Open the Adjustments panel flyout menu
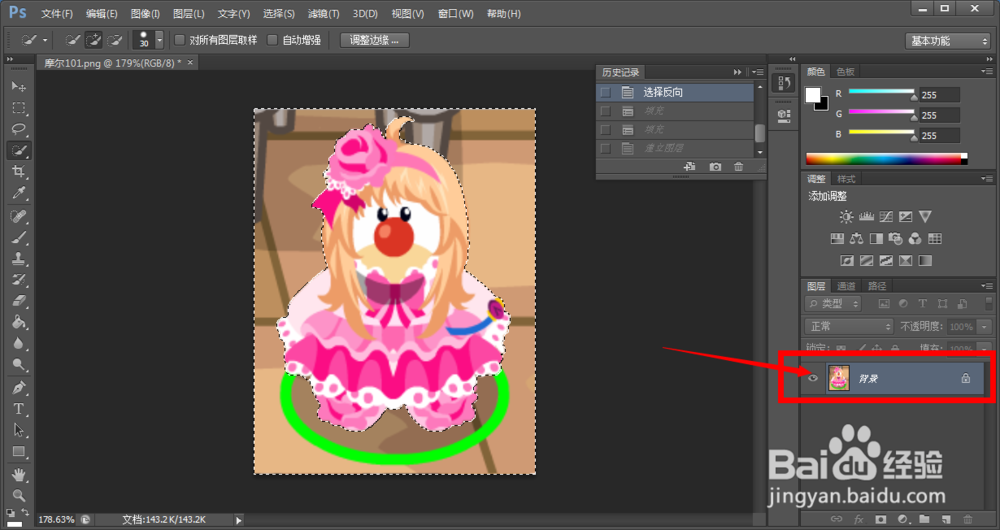This screenshot has height=530, width=1000. point(987,179)
